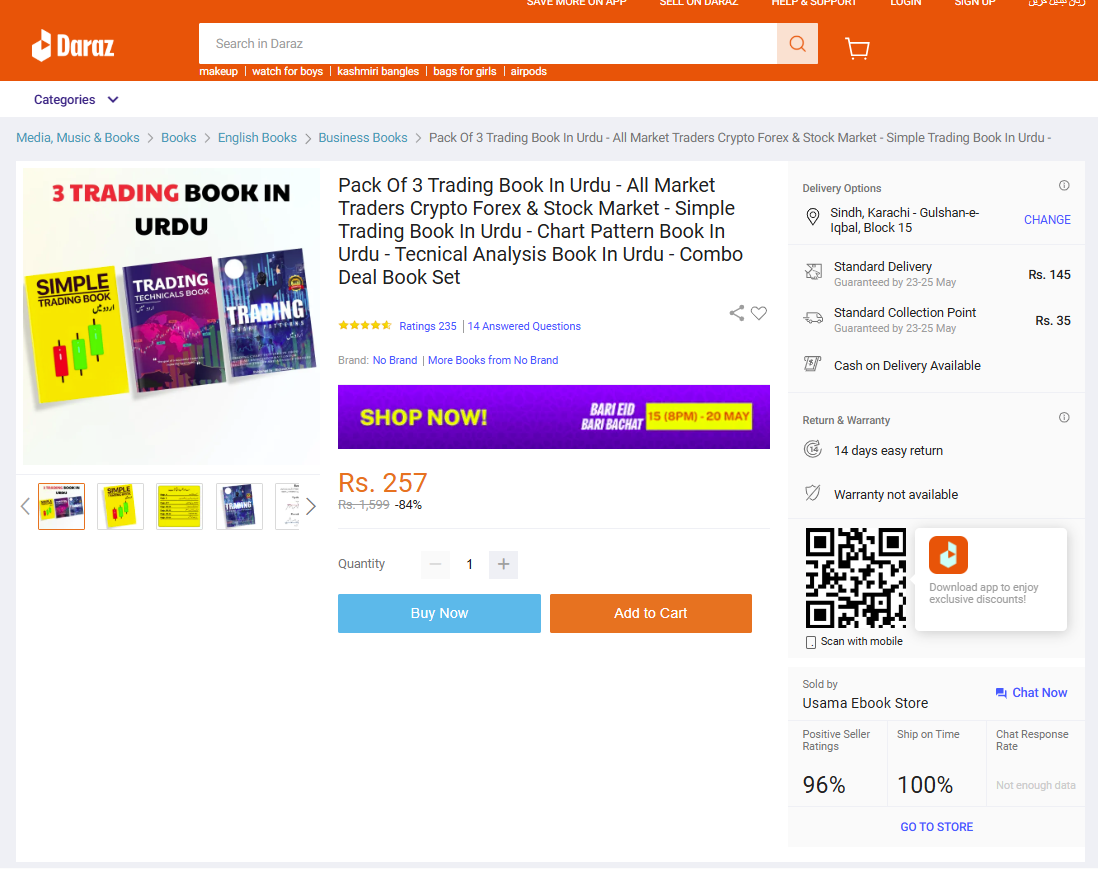Select first thumbnail of three books
Image resolution: width=1098 pixels, height=869 pixels.
coord(62,506)
